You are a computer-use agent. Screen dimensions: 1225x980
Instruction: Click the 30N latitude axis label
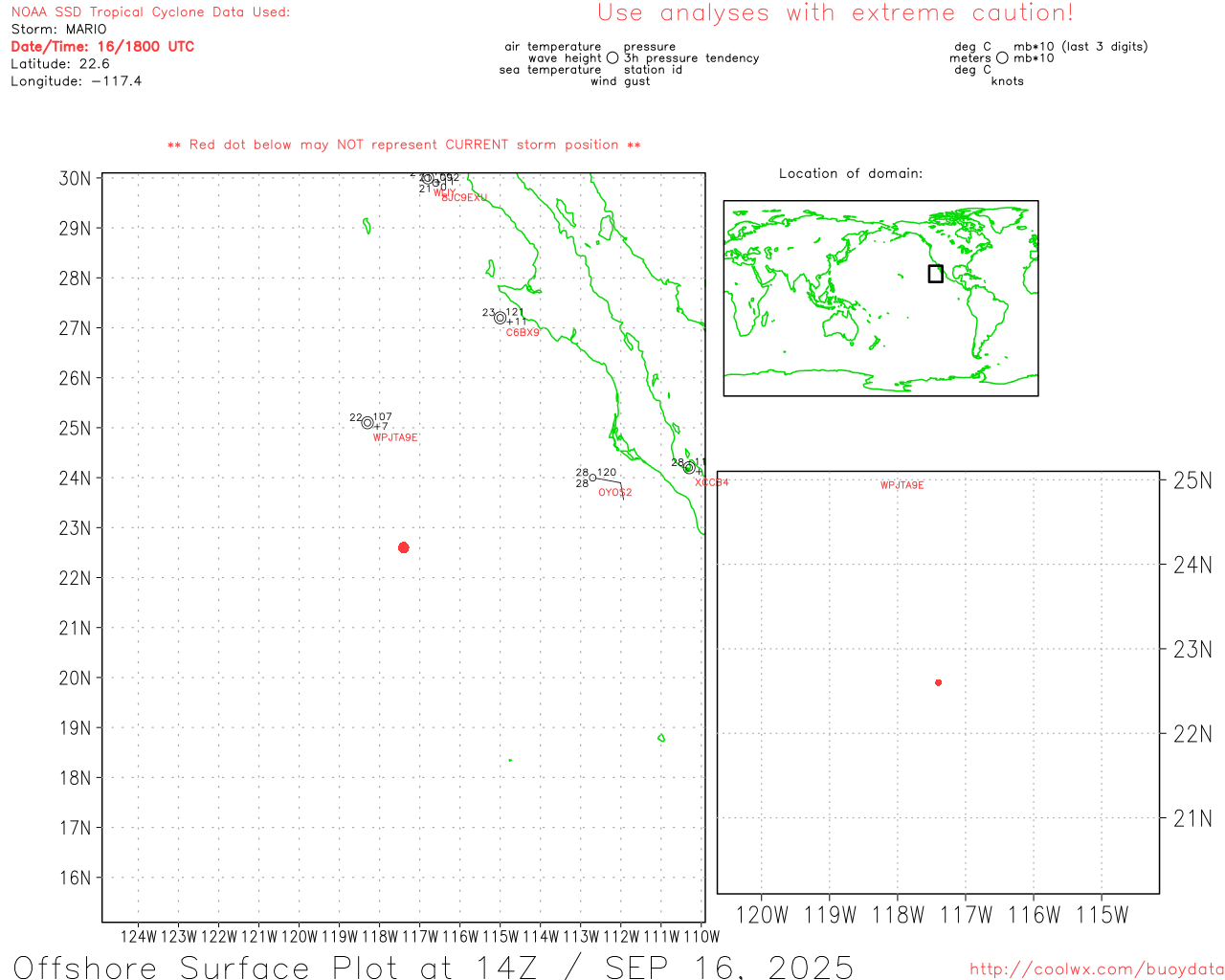[76, 179]
